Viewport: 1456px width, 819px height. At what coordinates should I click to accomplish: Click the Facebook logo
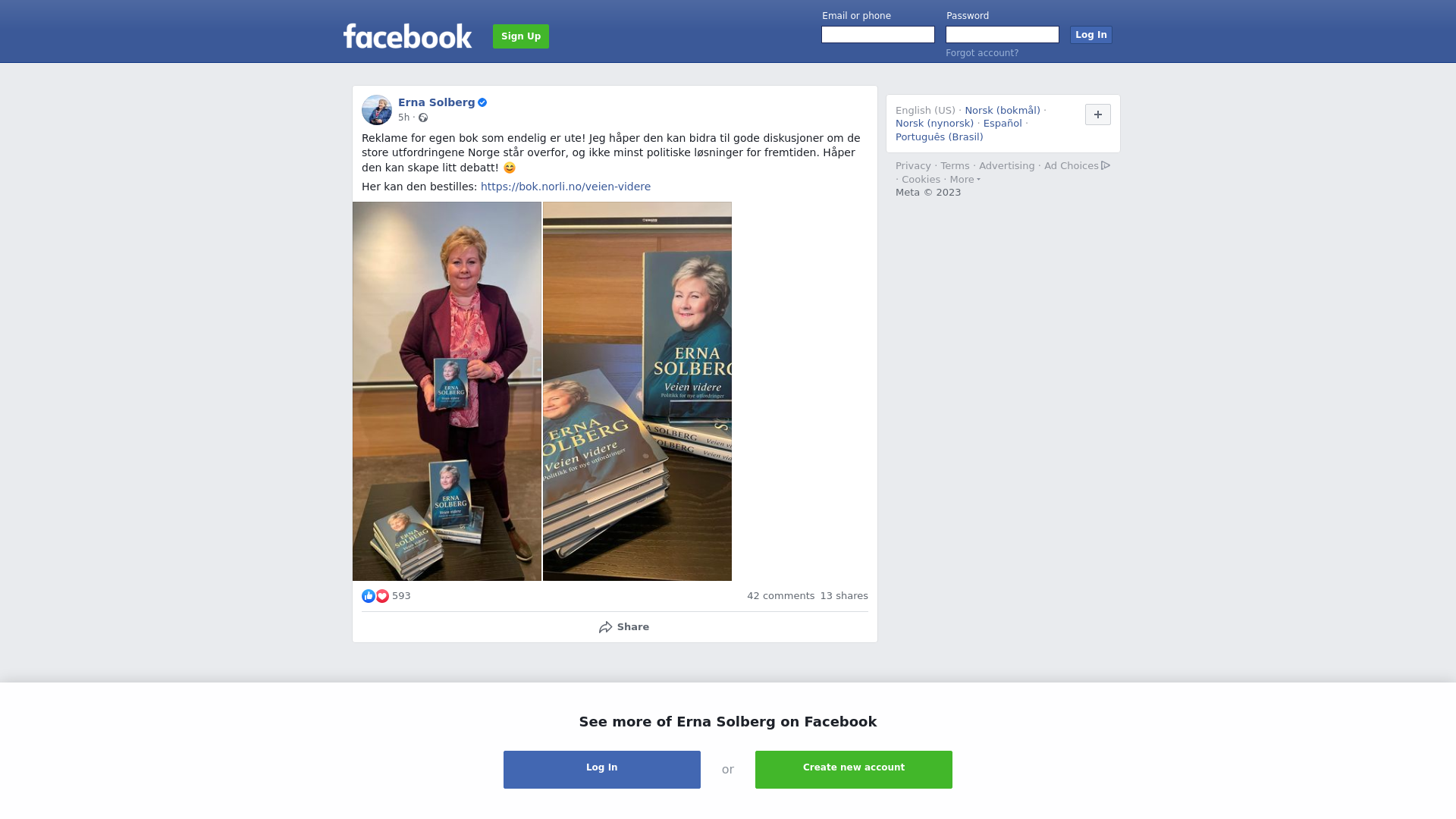407,36
